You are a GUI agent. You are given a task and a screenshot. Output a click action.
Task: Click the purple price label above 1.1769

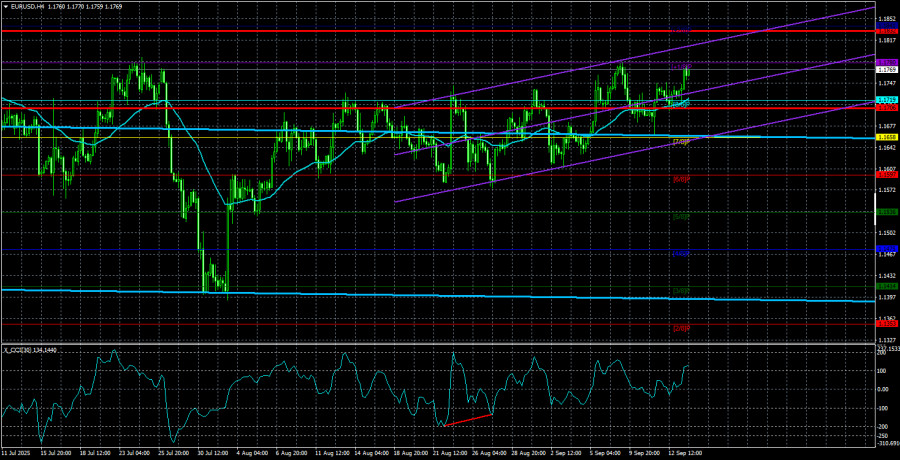tap(886, 62)
